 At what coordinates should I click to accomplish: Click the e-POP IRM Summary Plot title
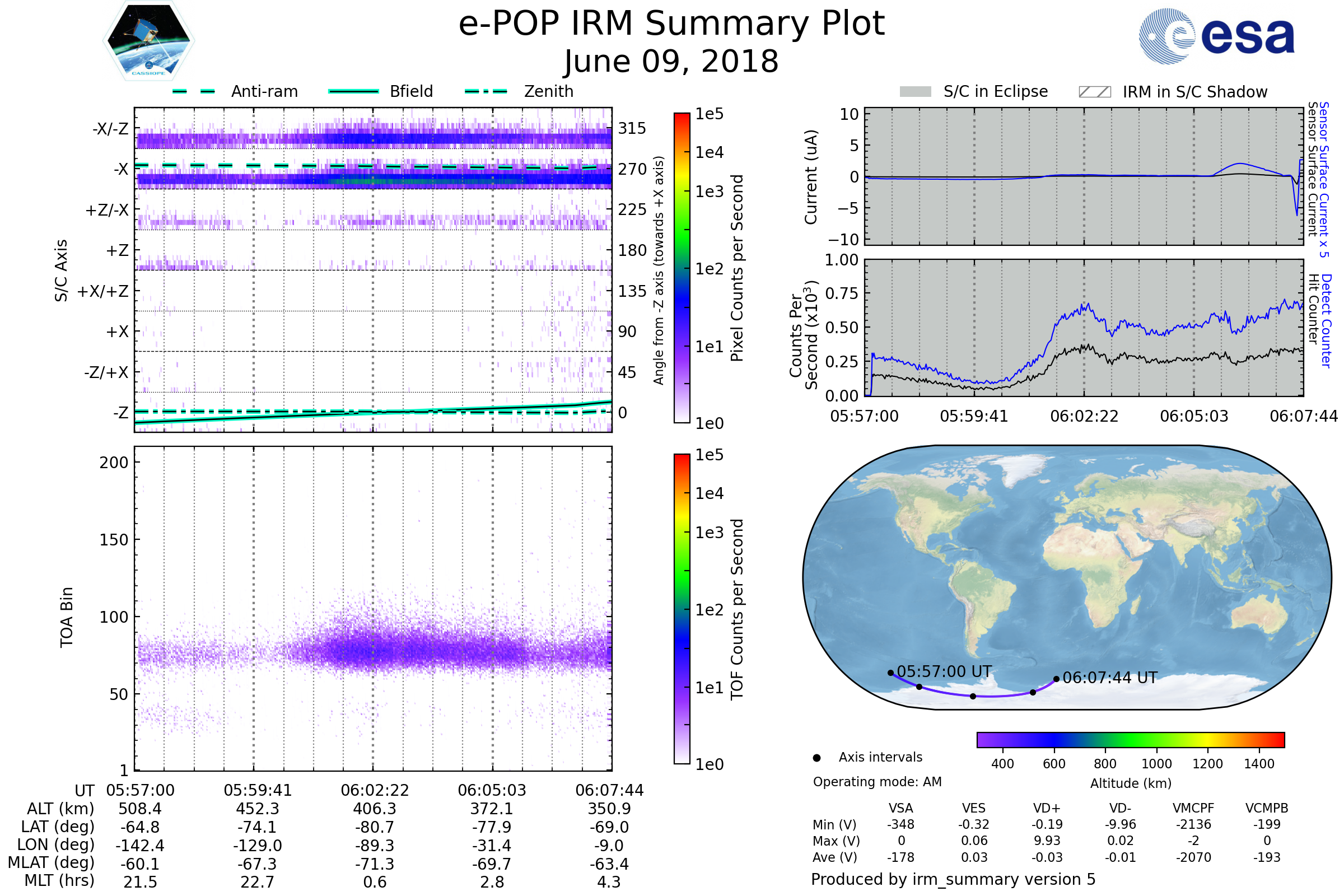671,24
